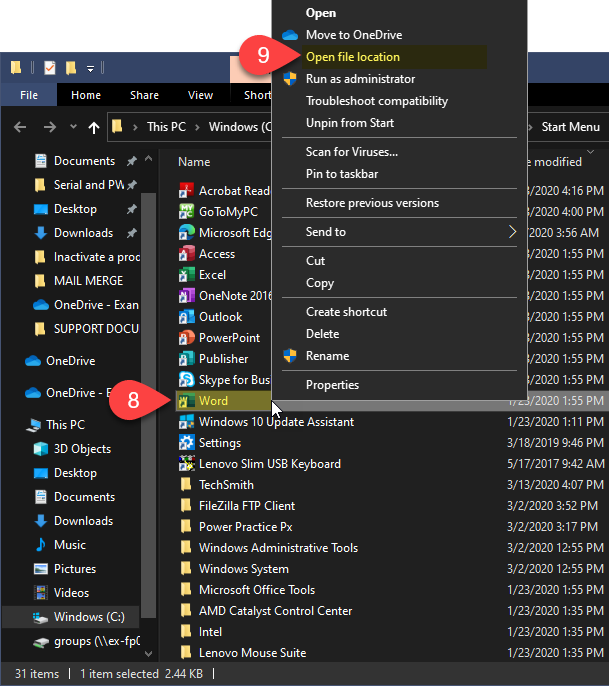609x686 pixels.
Task: Select This PC in the navigation pane
Action: point(65,425)
